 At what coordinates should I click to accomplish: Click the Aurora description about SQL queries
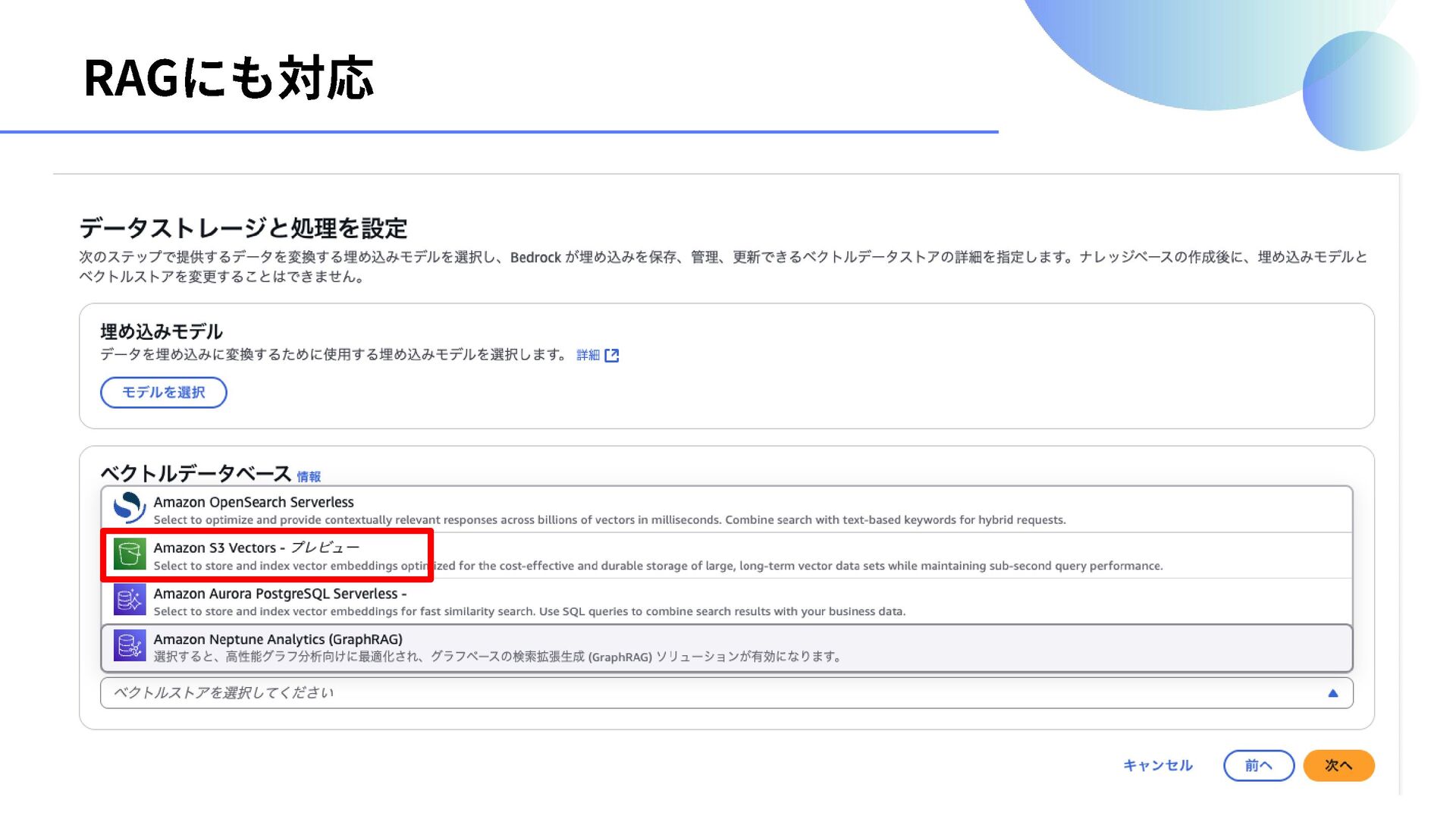pyautogui.click(x=529, y=612)
